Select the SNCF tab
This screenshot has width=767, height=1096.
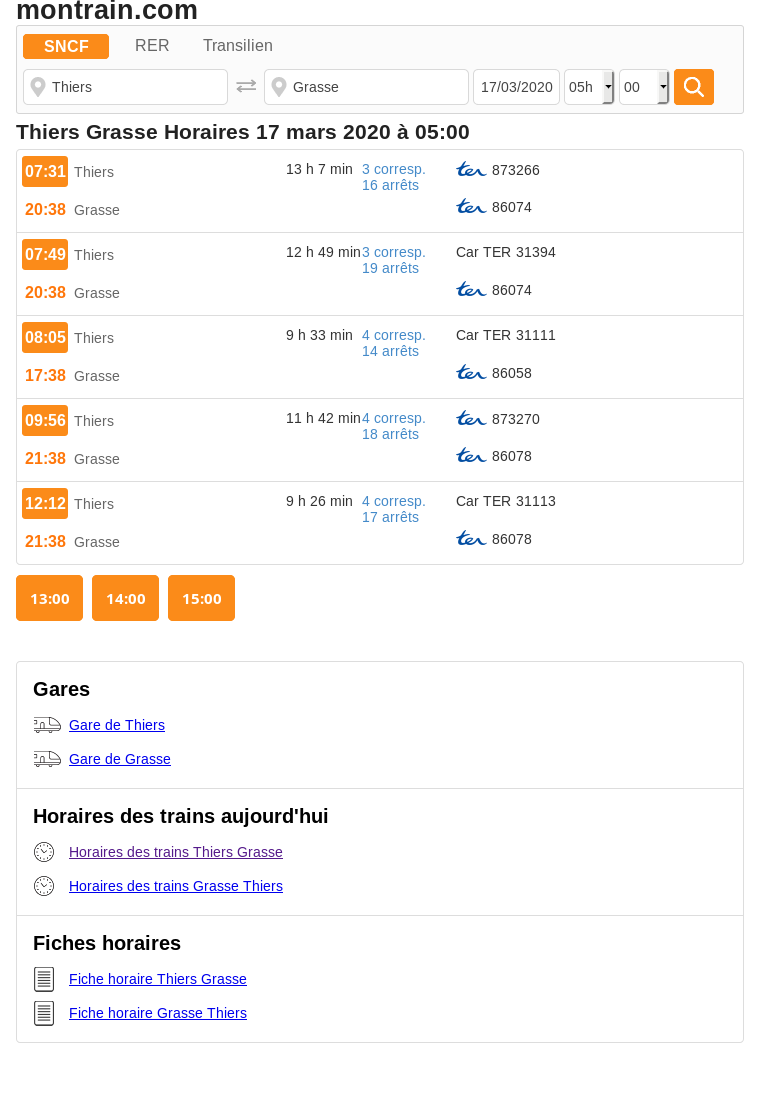tap(66, 46)
